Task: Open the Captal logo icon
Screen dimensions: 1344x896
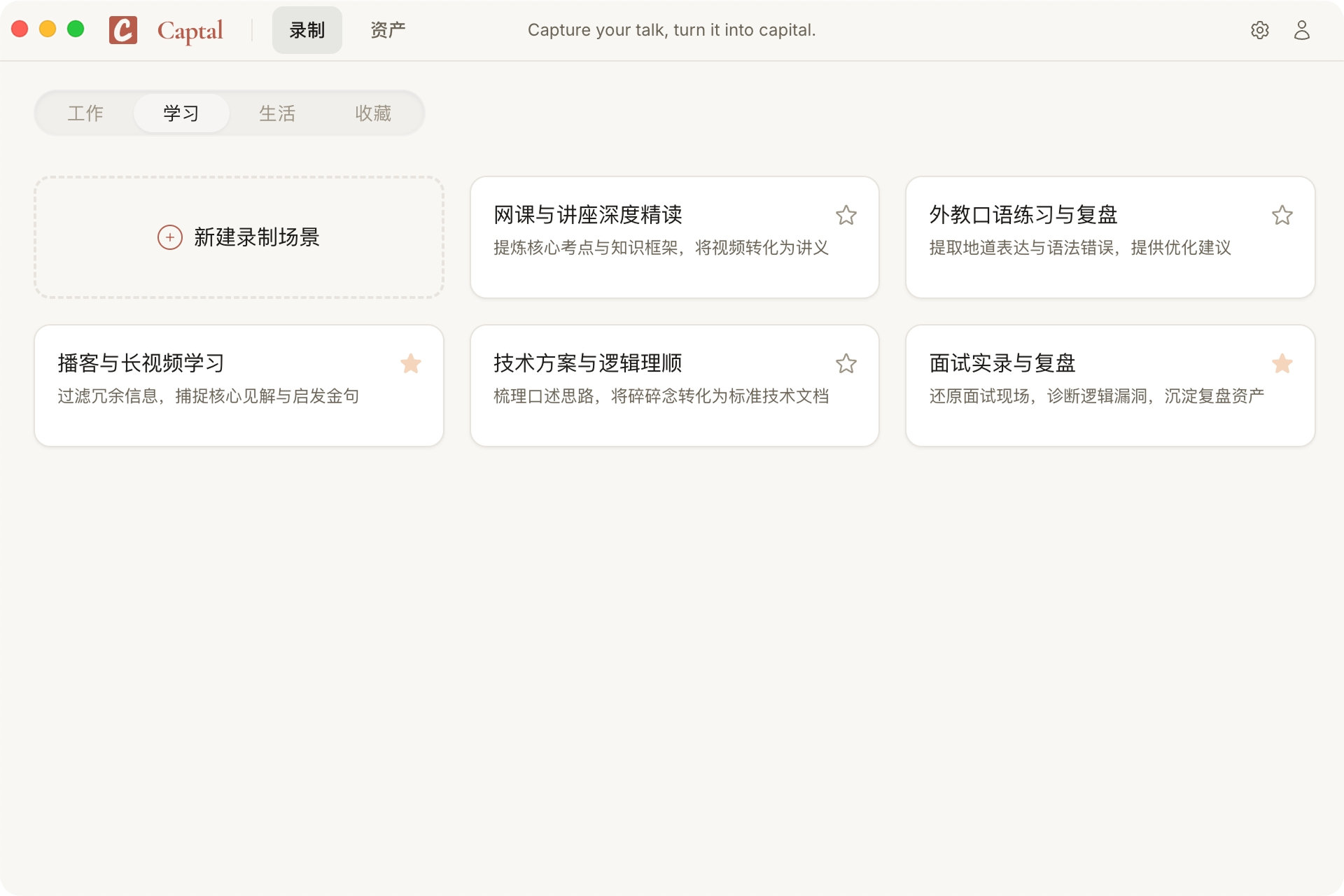Action: (123, 29)
